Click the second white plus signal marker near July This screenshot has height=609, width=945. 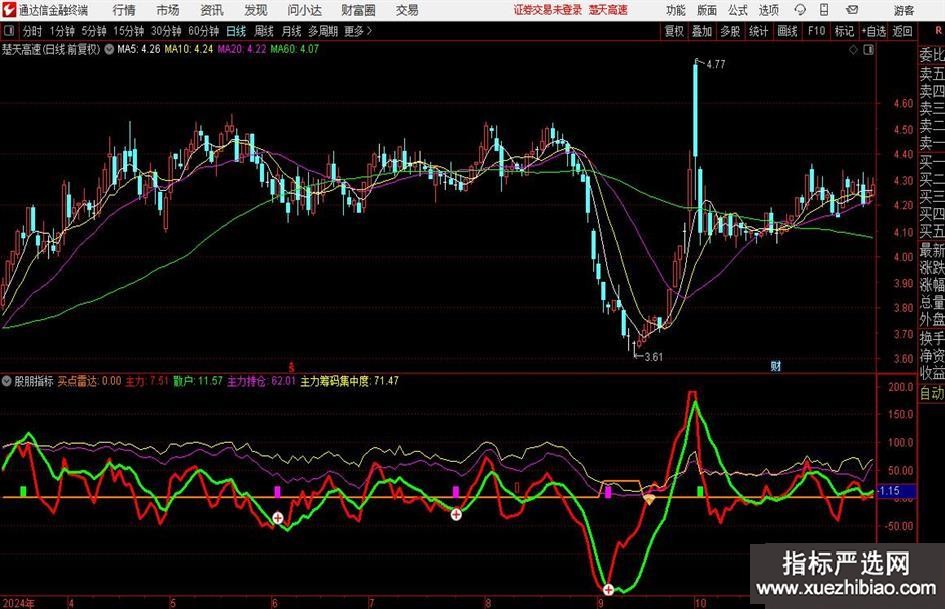pyautogui.click(x=456, y=514)
